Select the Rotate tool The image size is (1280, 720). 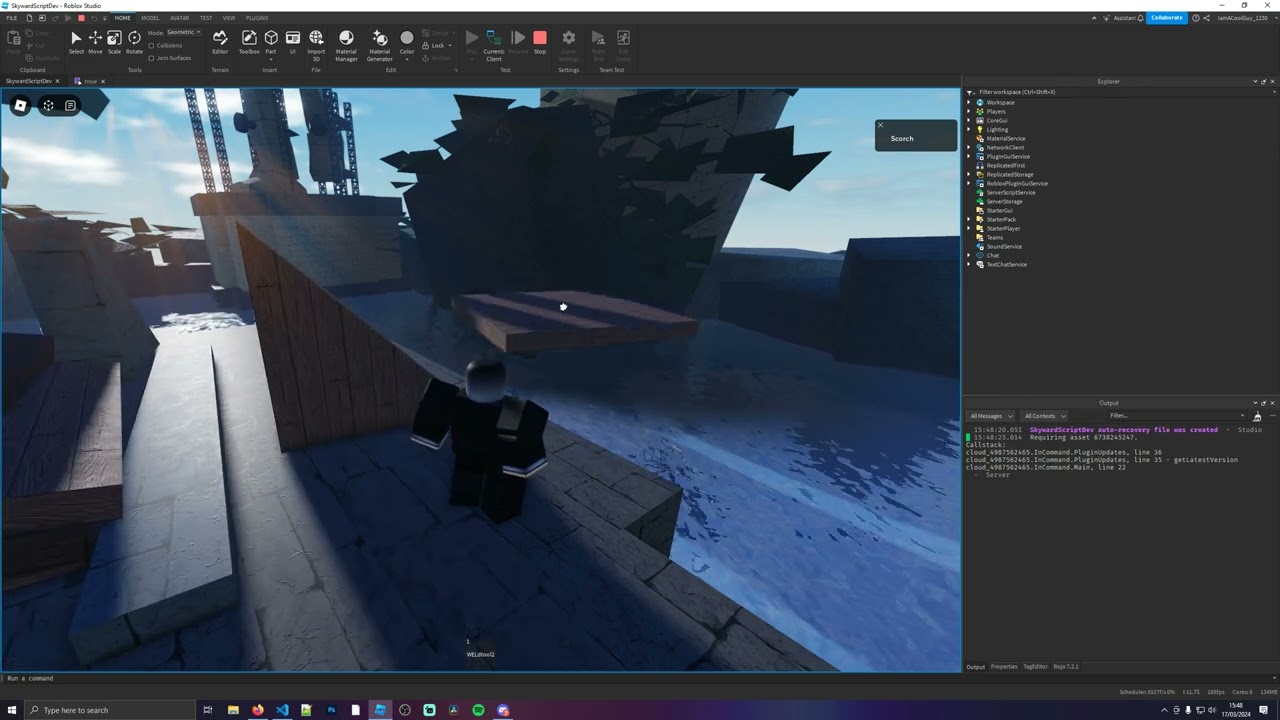134,41
